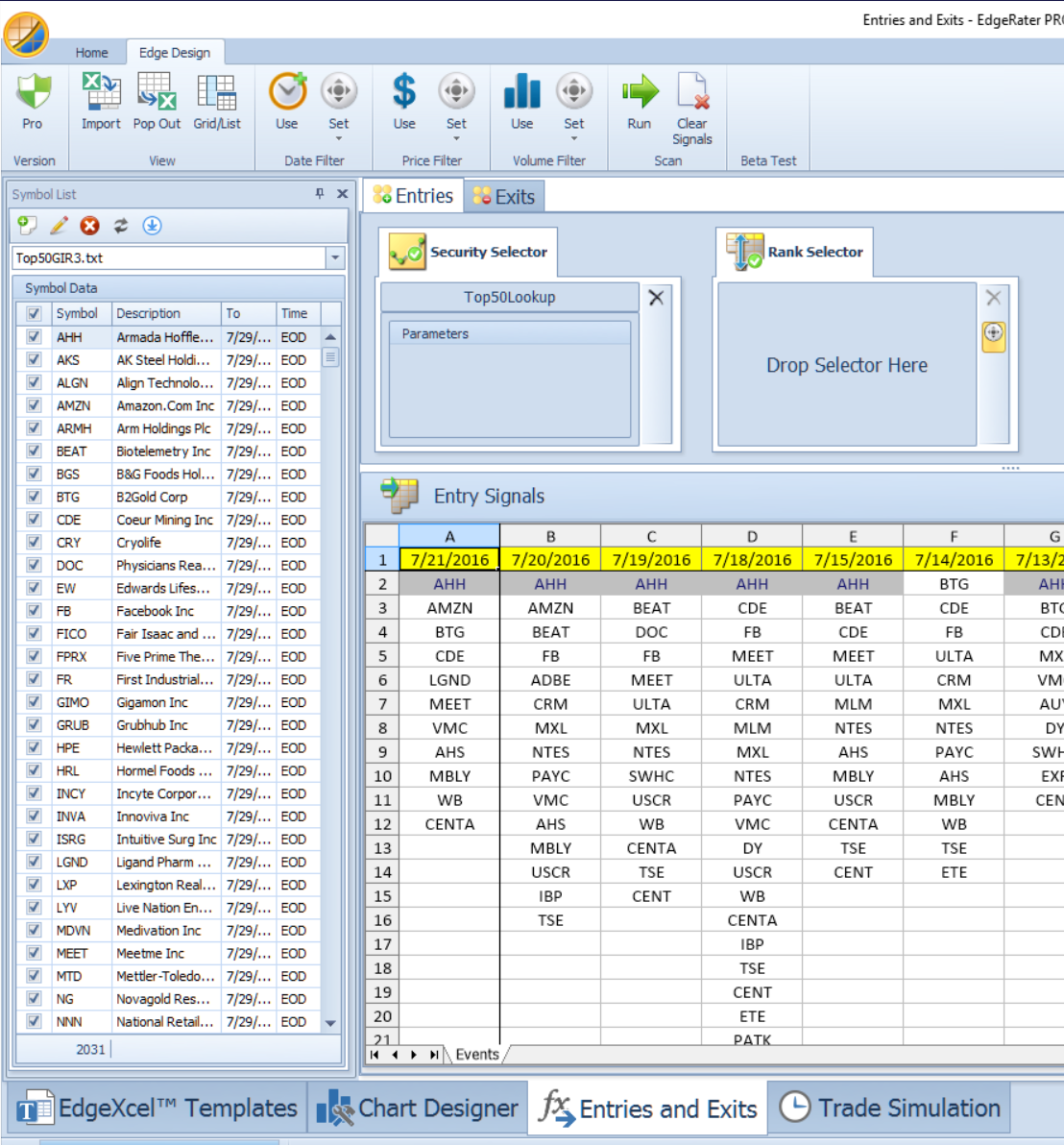Uncheck the AHH symbol checkbox
1064x1145 pixels.
coord(34,336)
